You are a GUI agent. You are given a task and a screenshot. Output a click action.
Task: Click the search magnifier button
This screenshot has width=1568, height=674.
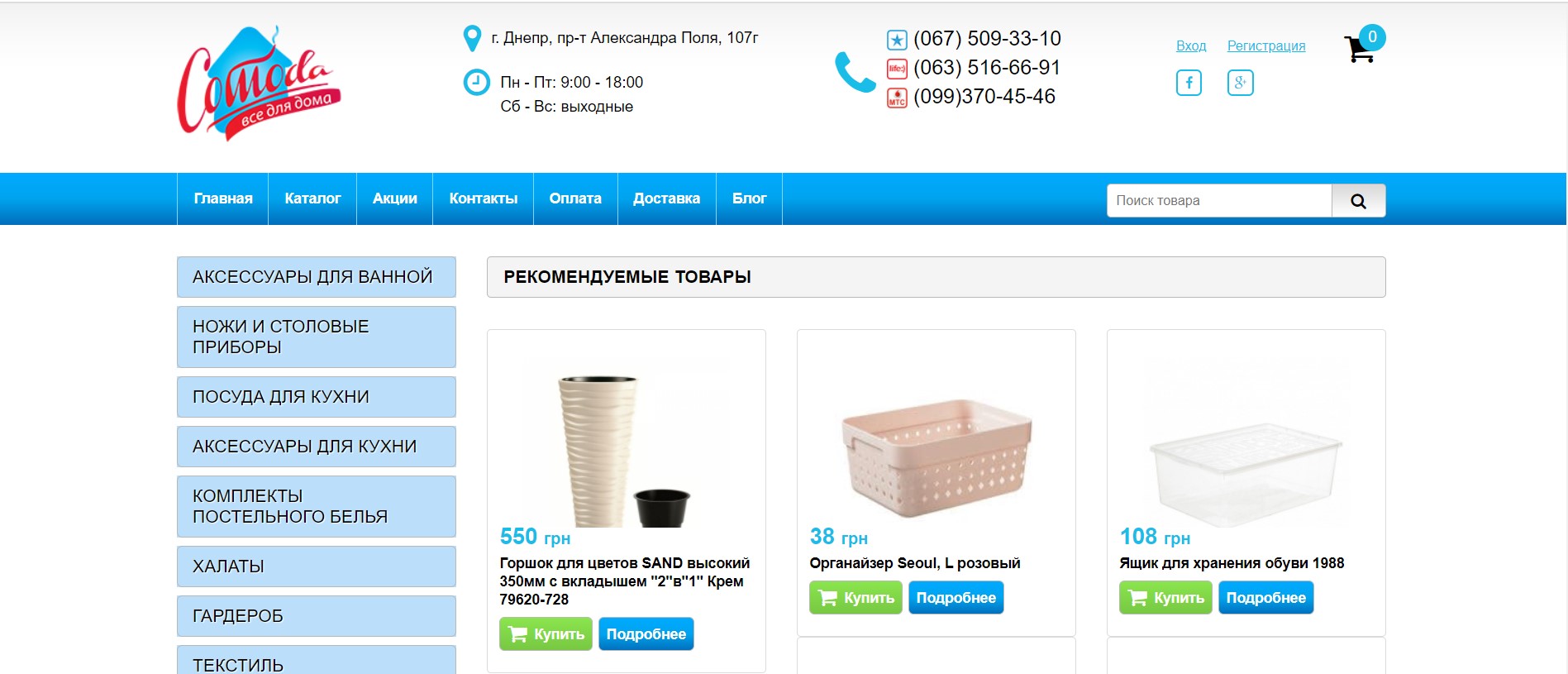1358,201
